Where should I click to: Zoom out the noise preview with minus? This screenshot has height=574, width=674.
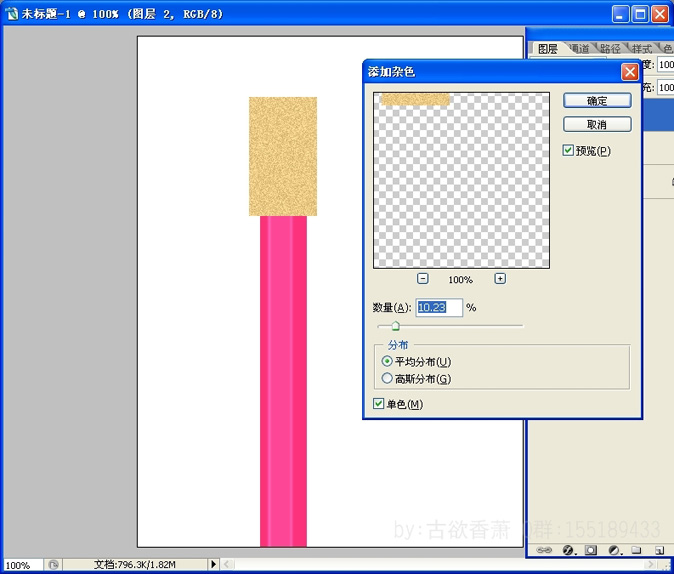pos(423,279)
